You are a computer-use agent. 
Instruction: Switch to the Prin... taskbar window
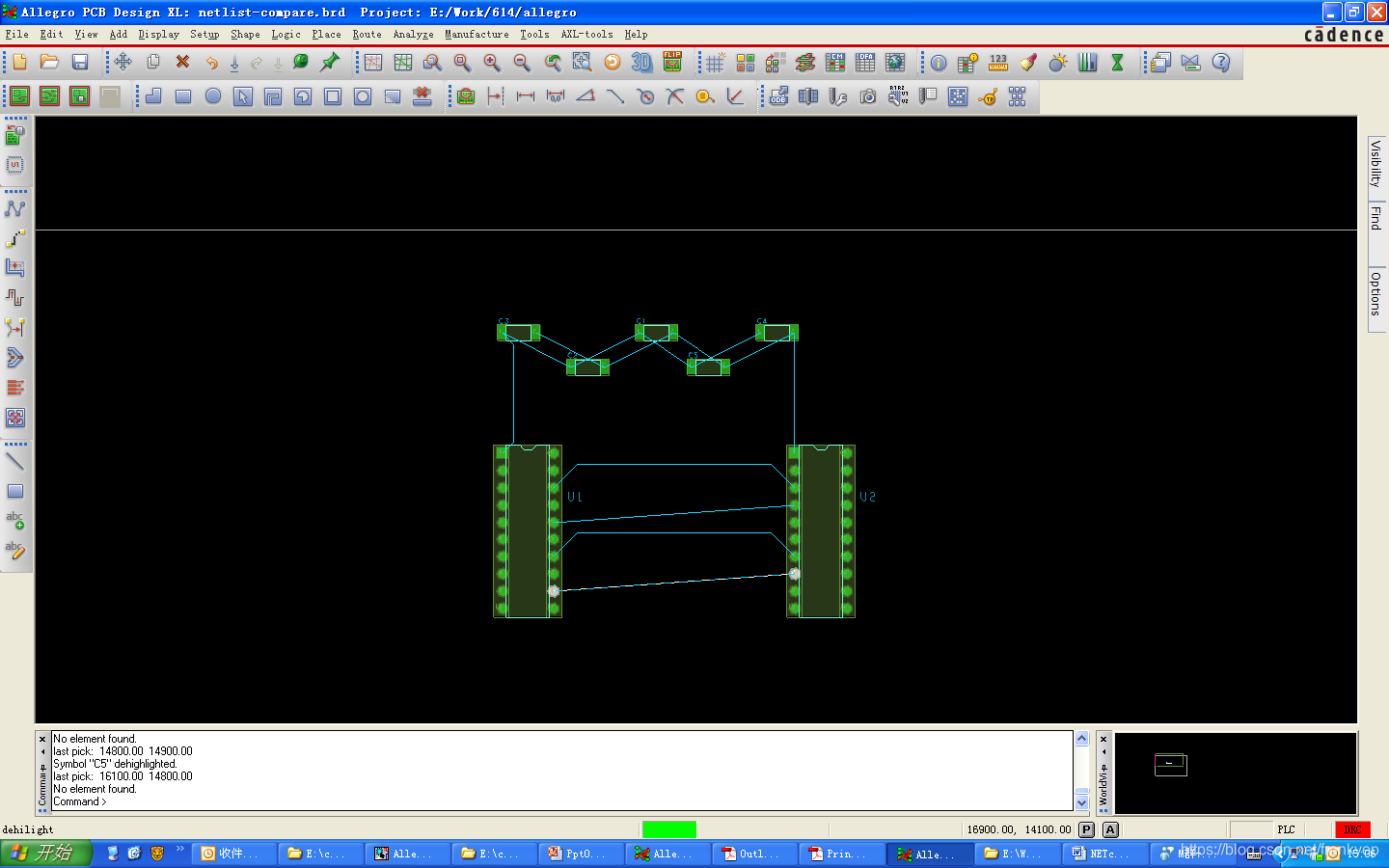pos(841,854)
